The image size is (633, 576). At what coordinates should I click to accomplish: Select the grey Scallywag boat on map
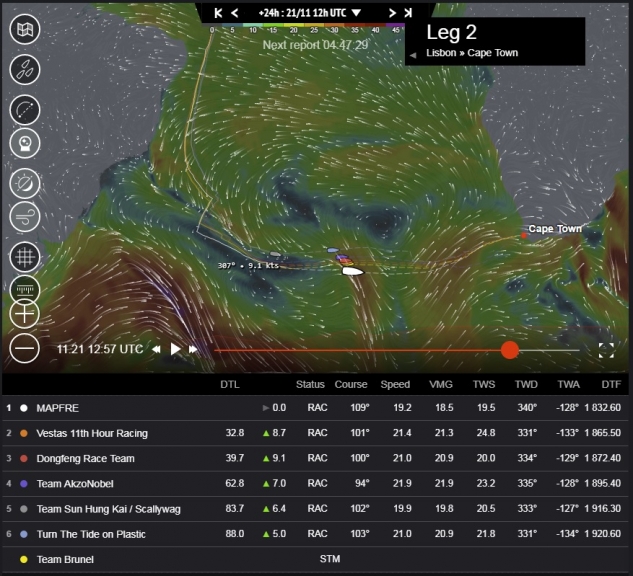275,254
